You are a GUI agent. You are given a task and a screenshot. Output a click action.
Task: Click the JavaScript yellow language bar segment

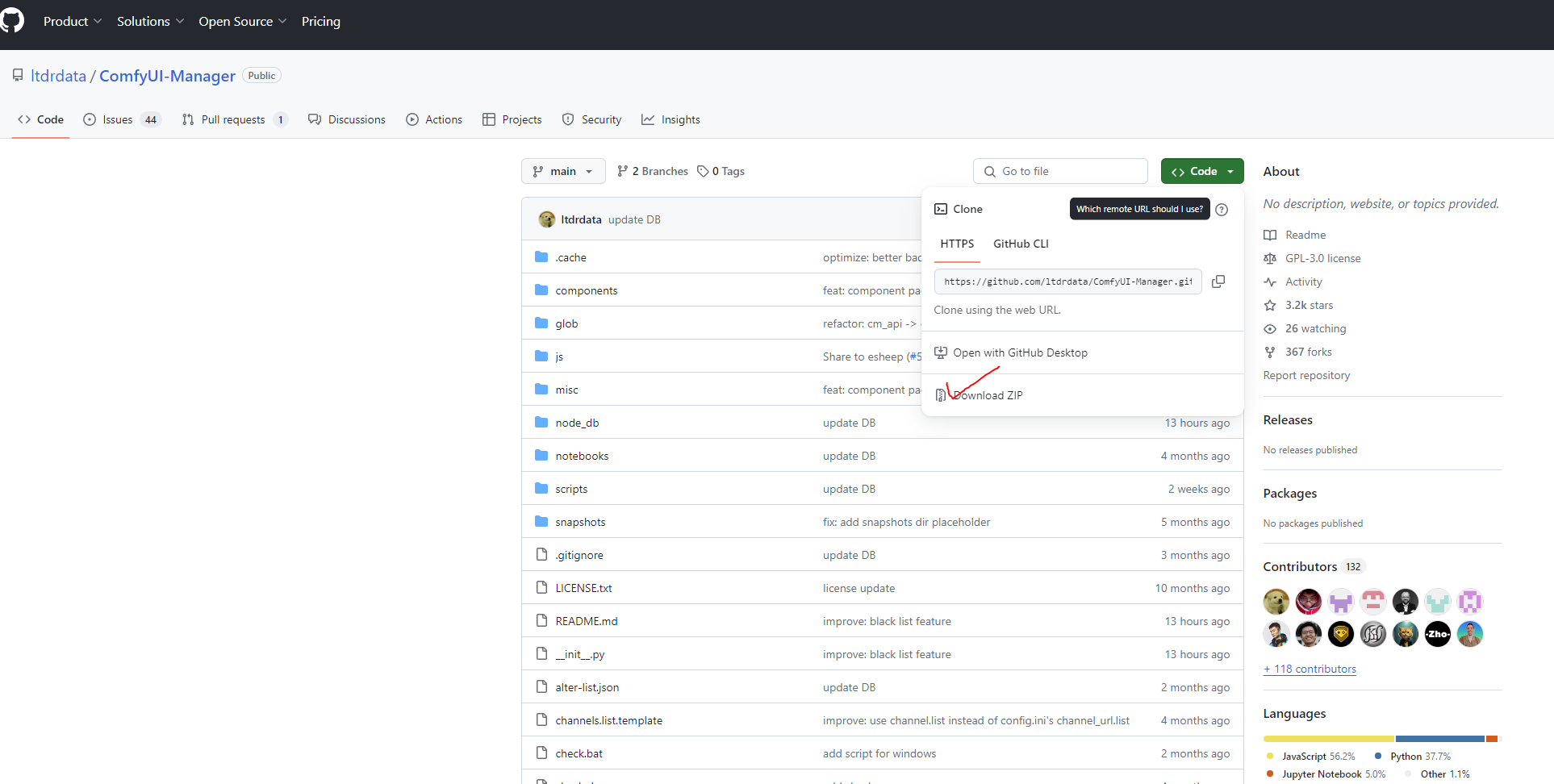[1328, 739]
